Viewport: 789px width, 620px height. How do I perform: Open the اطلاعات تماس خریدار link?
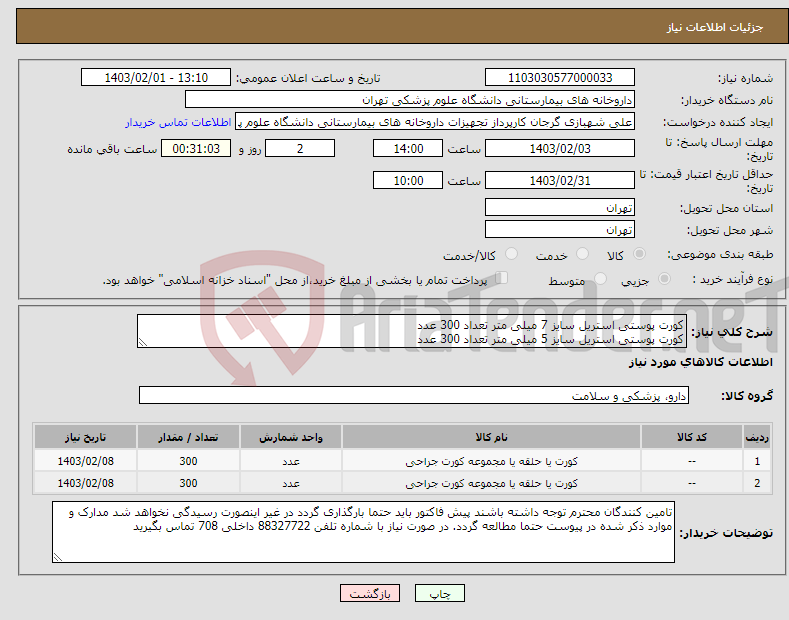[x=178, y=122]
